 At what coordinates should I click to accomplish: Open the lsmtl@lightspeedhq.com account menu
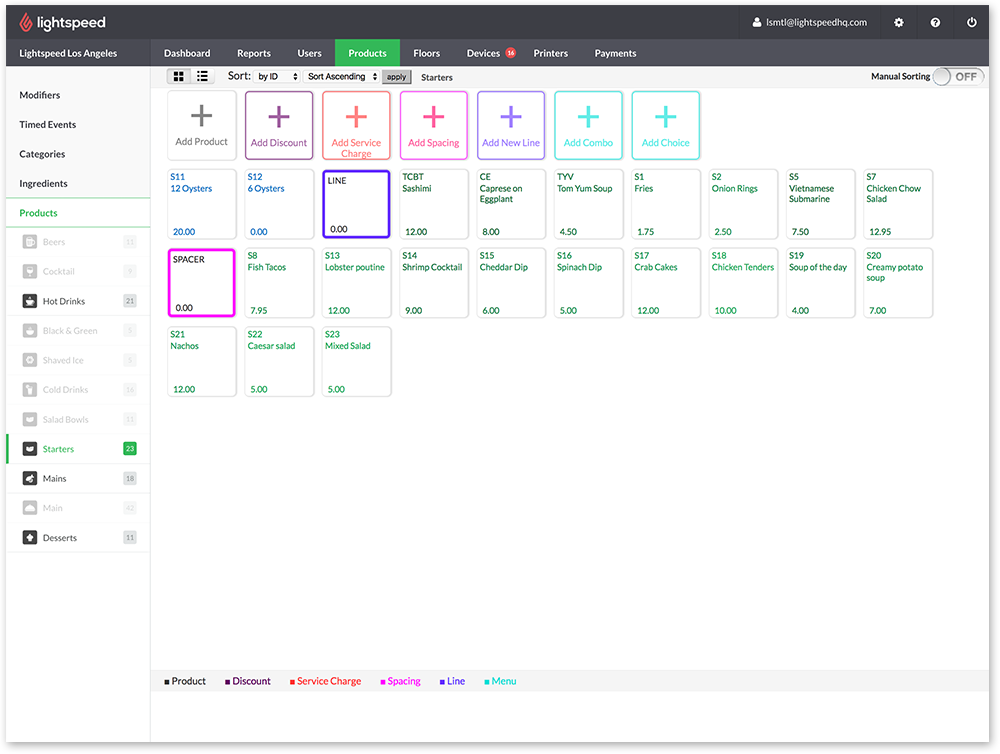tap(808, 22)
